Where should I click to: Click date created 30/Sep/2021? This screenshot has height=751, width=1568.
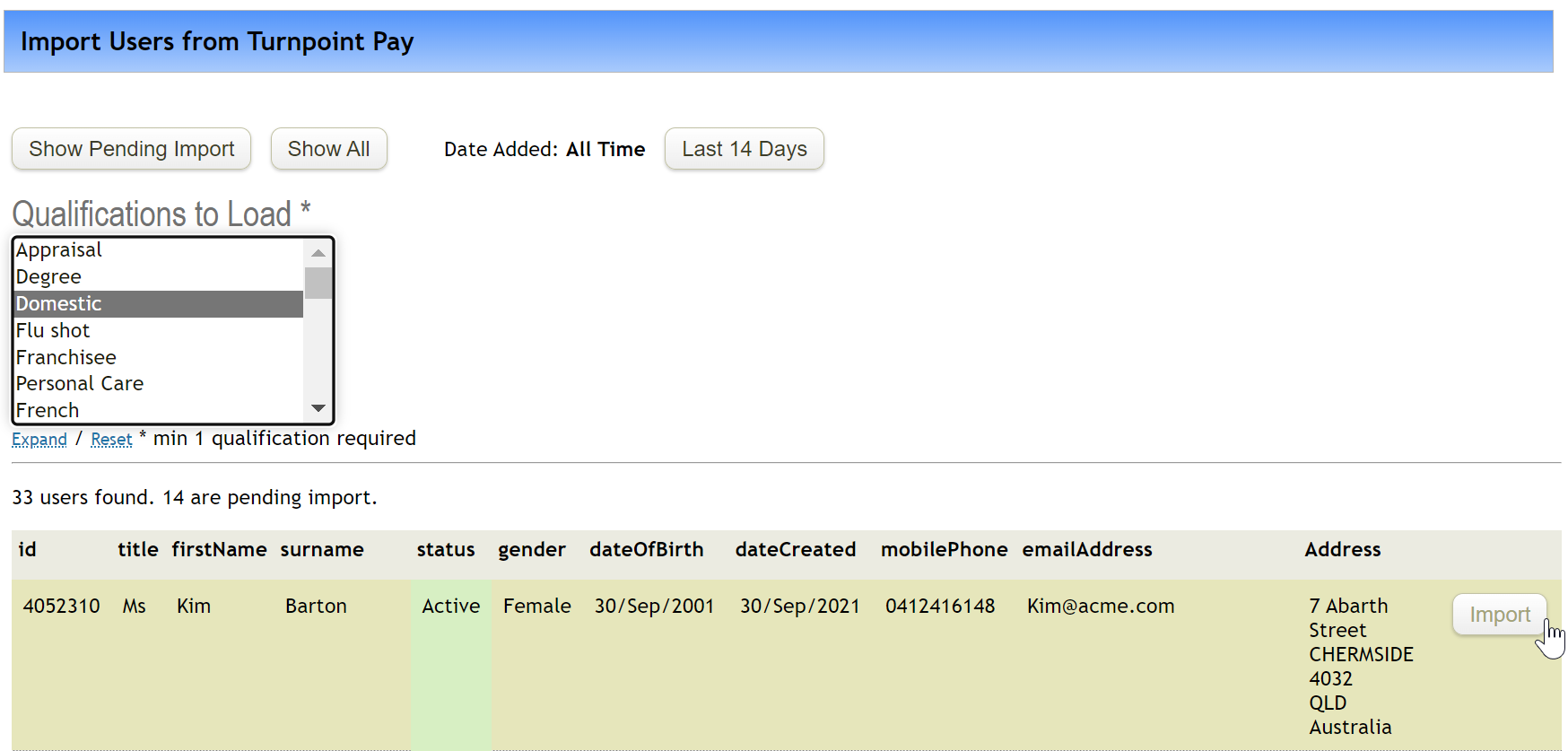(x=800, y=607)
